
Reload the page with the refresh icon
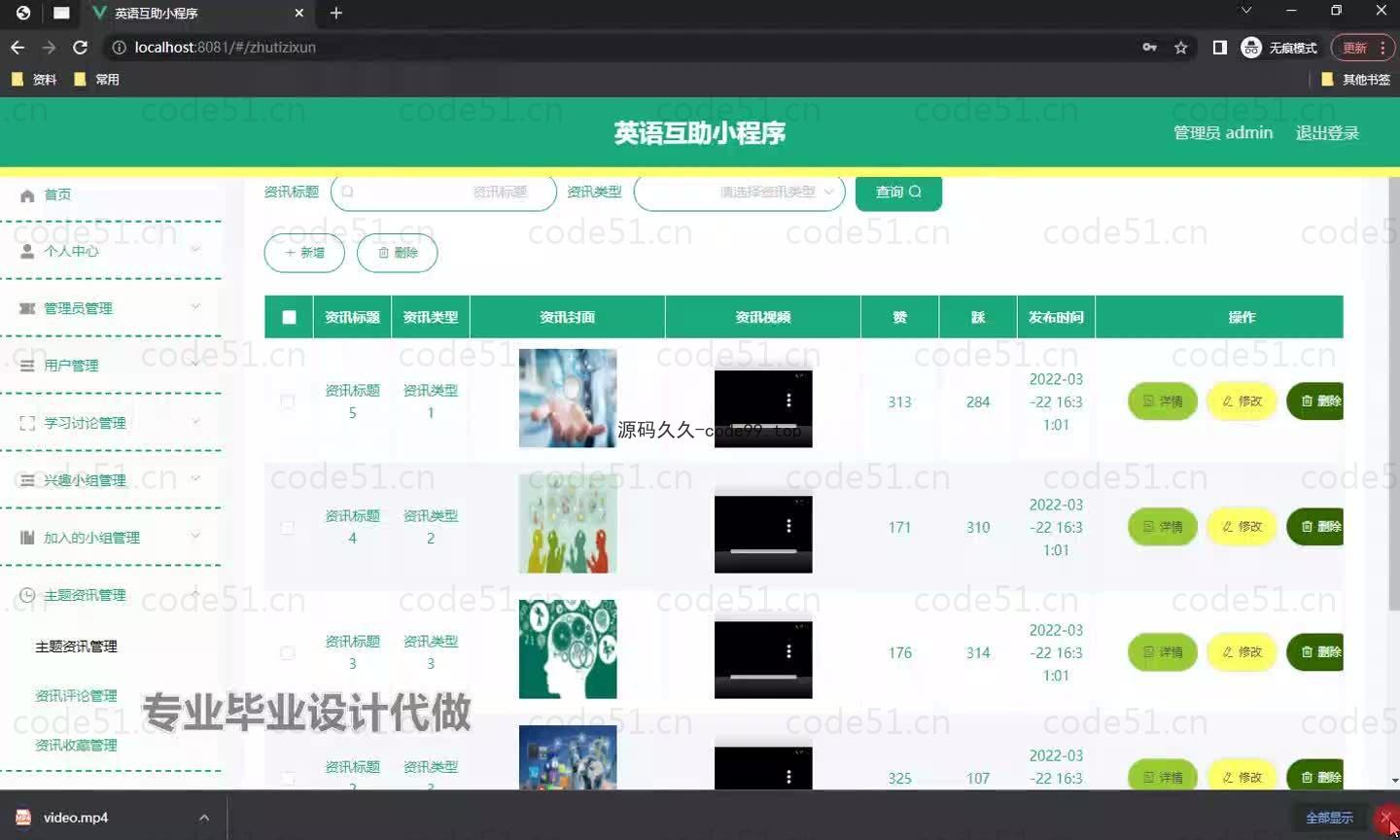tap(81, 47)
